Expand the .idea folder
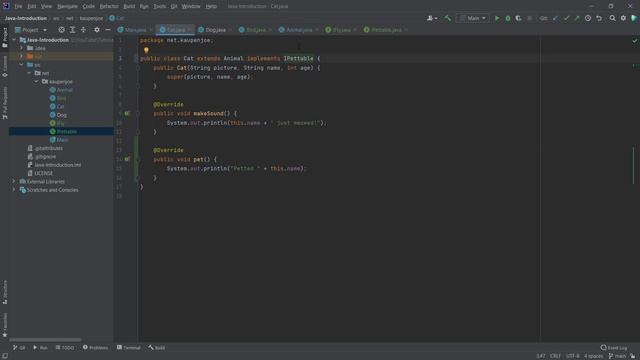The height and width of the screenshot is (360, 640). tap(22, 48)
